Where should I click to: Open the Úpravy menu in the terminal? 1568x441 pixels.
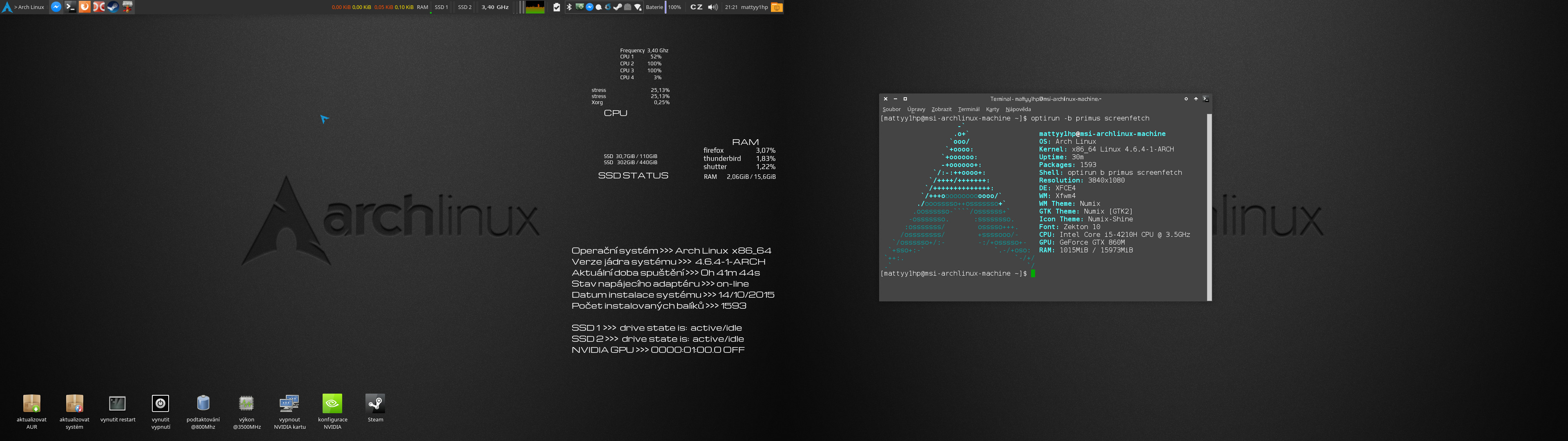coord(916,110)
